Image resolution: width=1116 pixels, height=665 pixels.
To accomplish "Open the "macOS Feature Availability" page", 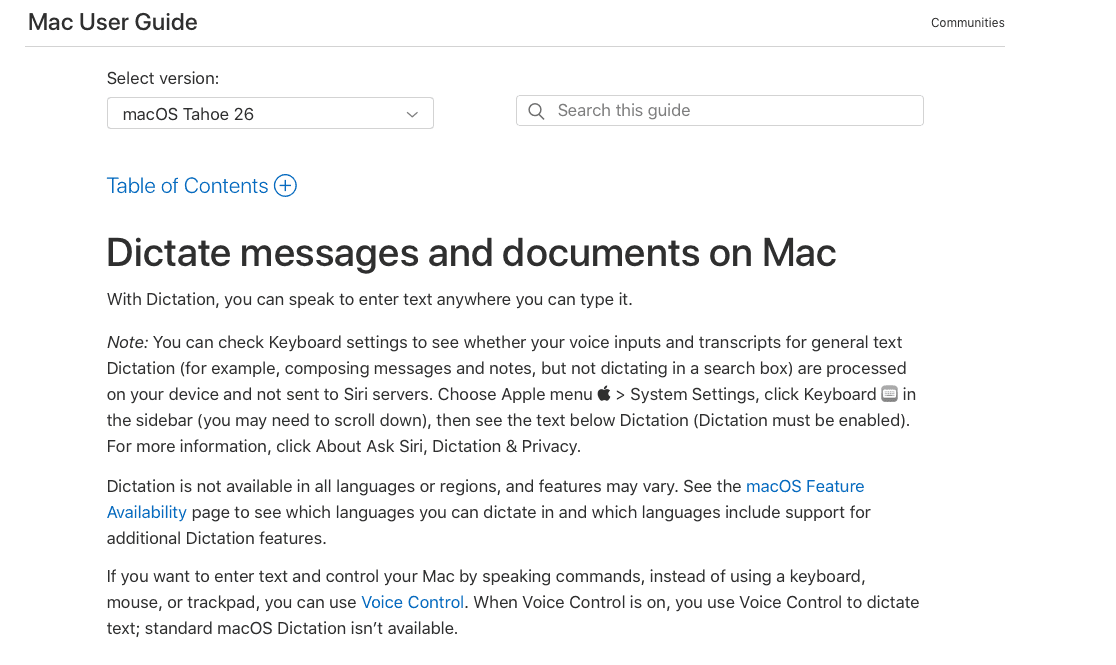I will 805,486.
